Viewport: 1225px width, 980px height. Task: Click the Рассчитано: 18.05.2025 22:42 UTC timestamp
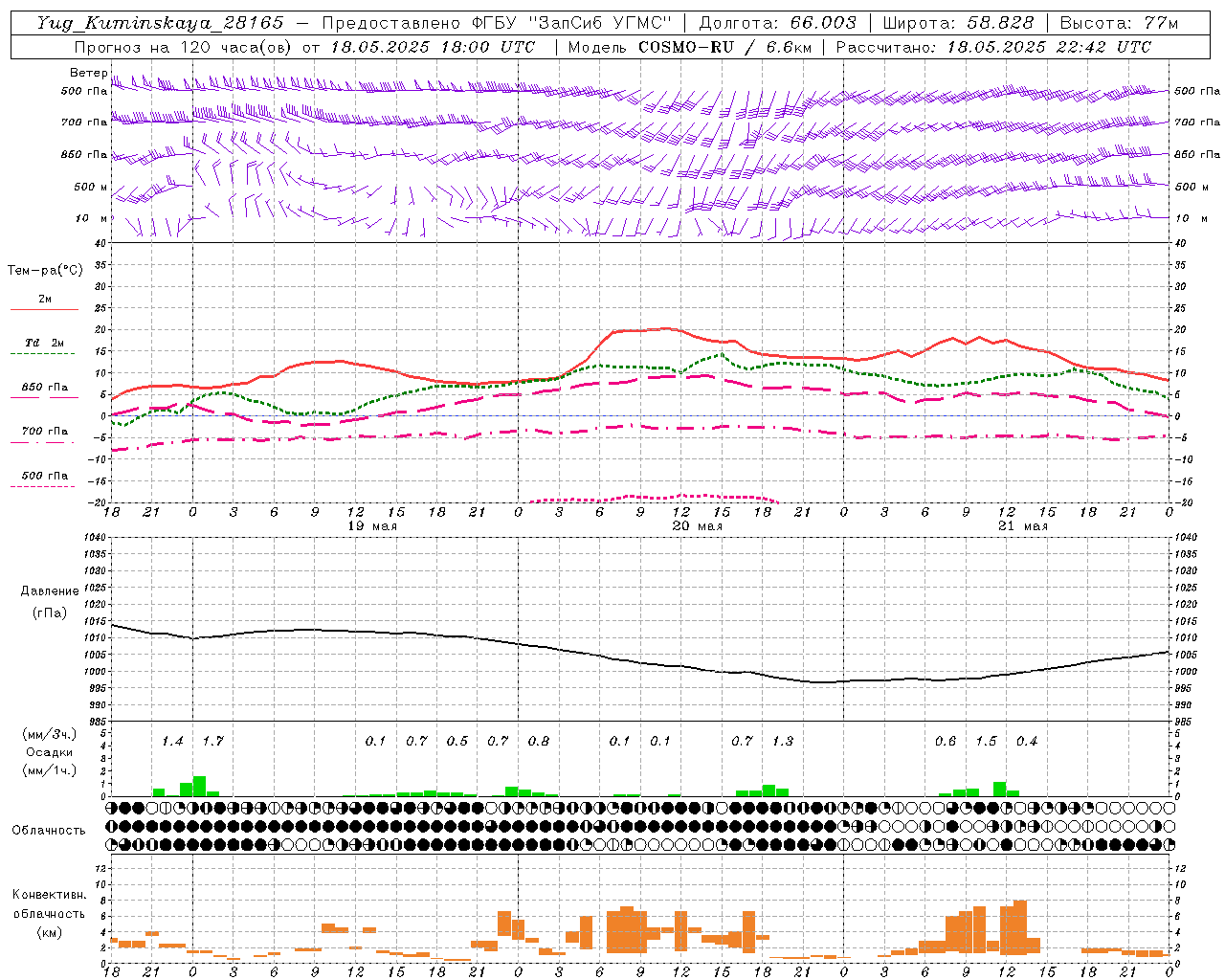(993, 47)
